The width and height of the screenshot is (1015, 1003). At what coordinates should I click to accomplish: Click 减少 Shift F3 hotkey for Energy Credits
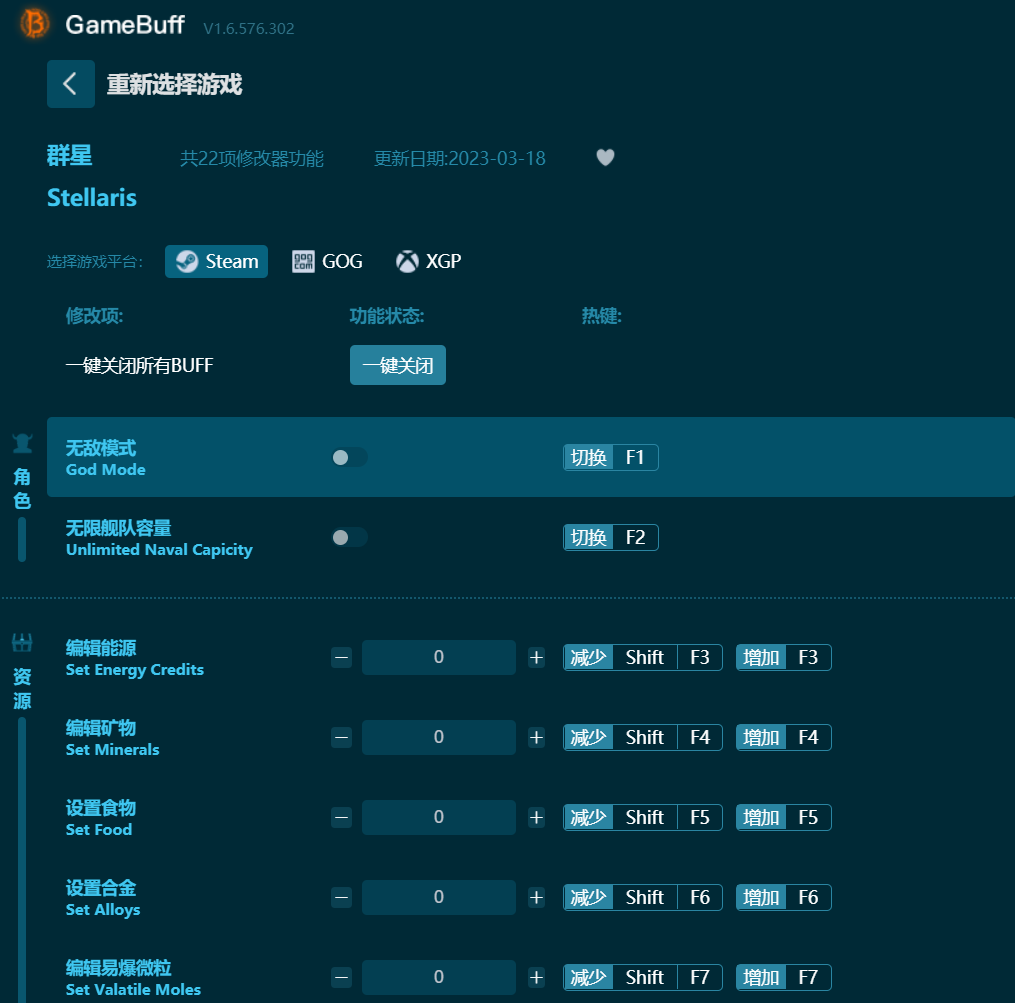point(643,658)
